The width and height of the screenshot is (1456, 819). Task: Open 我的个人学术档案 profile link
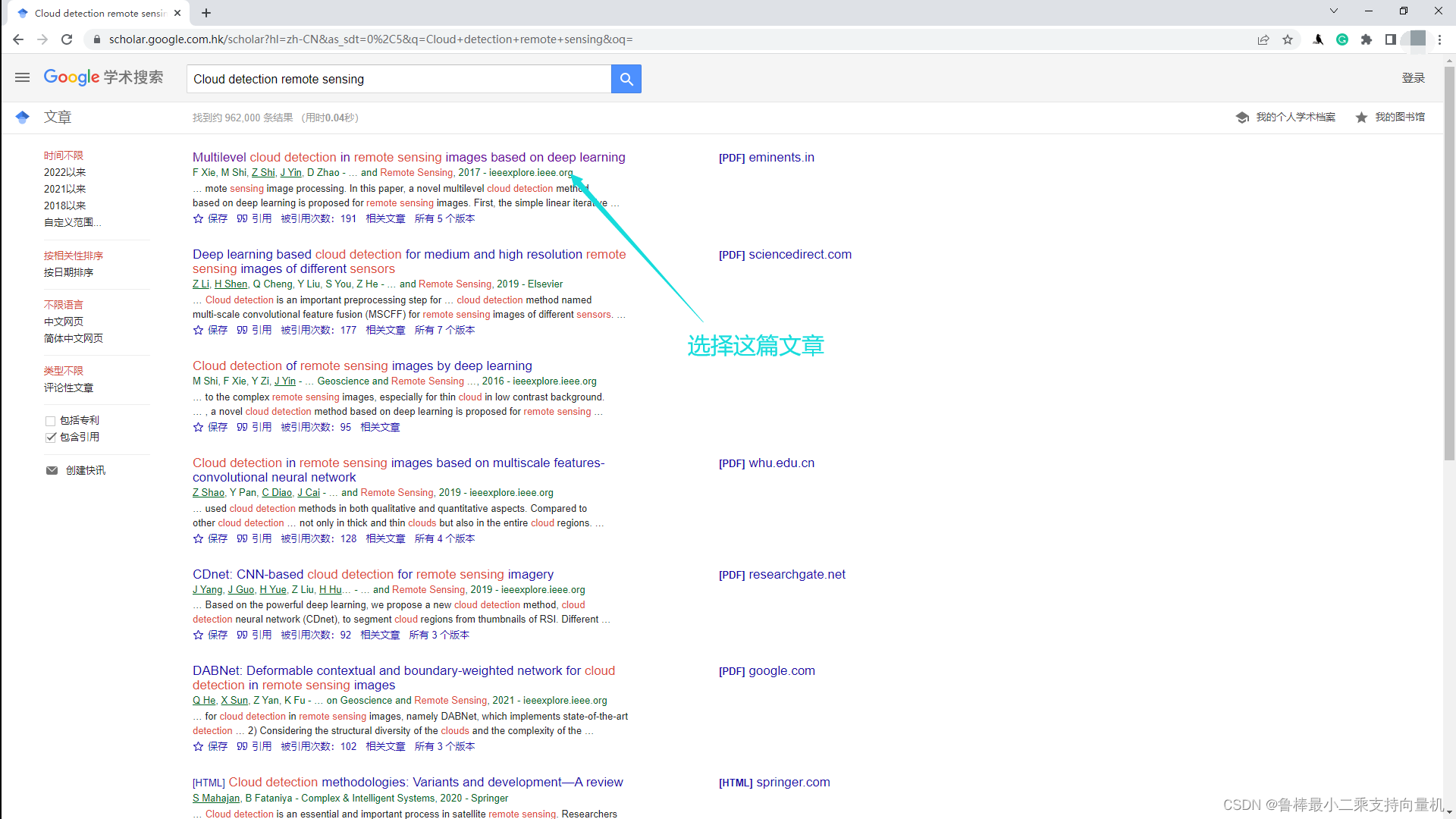(x=1286, y=117)
